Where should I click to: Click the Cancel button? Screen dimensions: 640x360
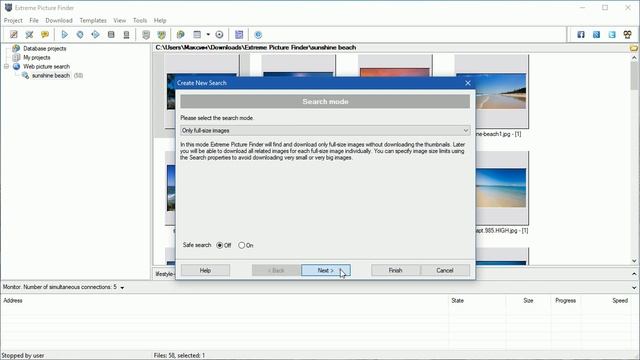click(x=445, y=270)
